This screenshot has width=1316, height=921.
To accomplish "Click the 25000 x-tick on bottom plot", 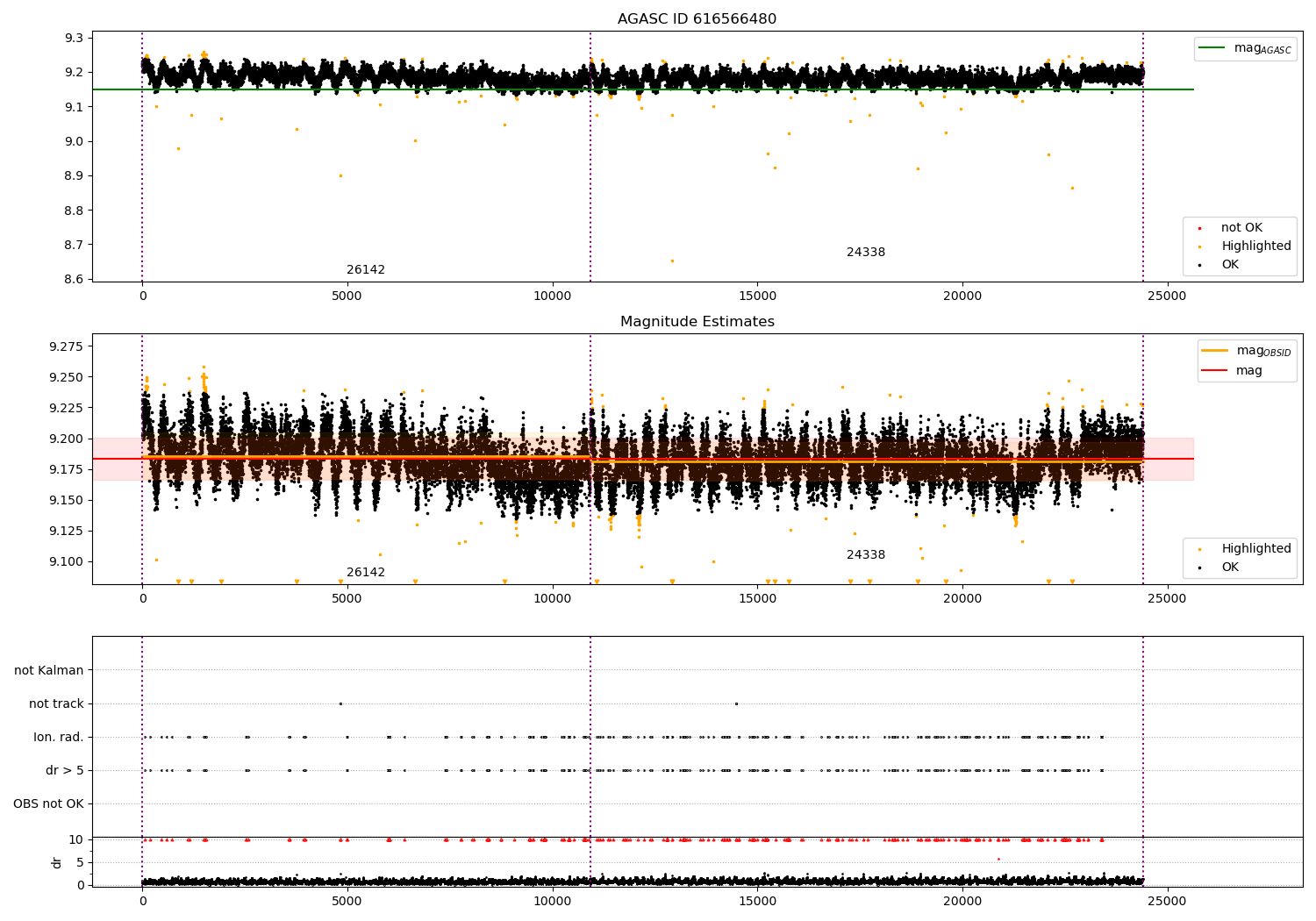I will tap(1167, 902).
